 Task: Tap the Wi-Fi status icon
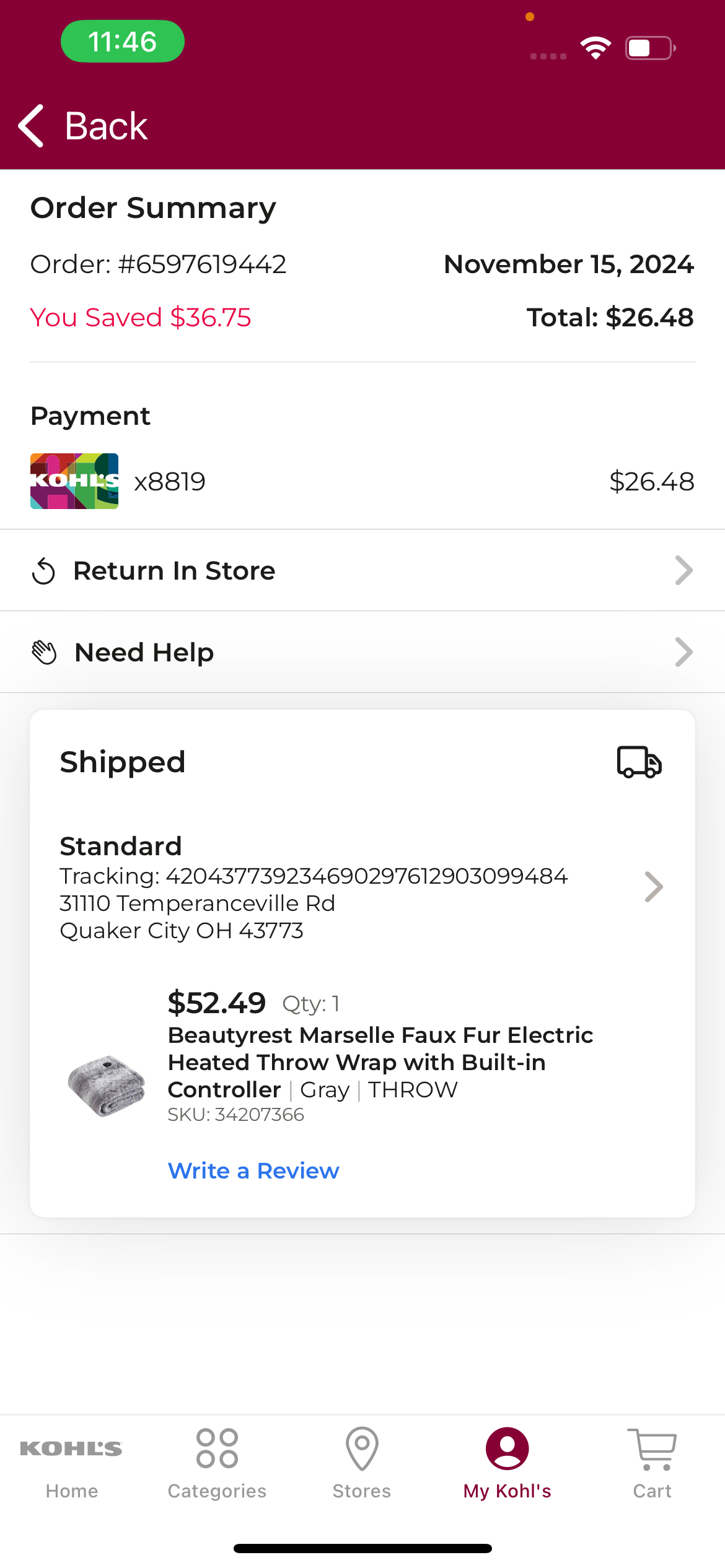click(595, 48)
